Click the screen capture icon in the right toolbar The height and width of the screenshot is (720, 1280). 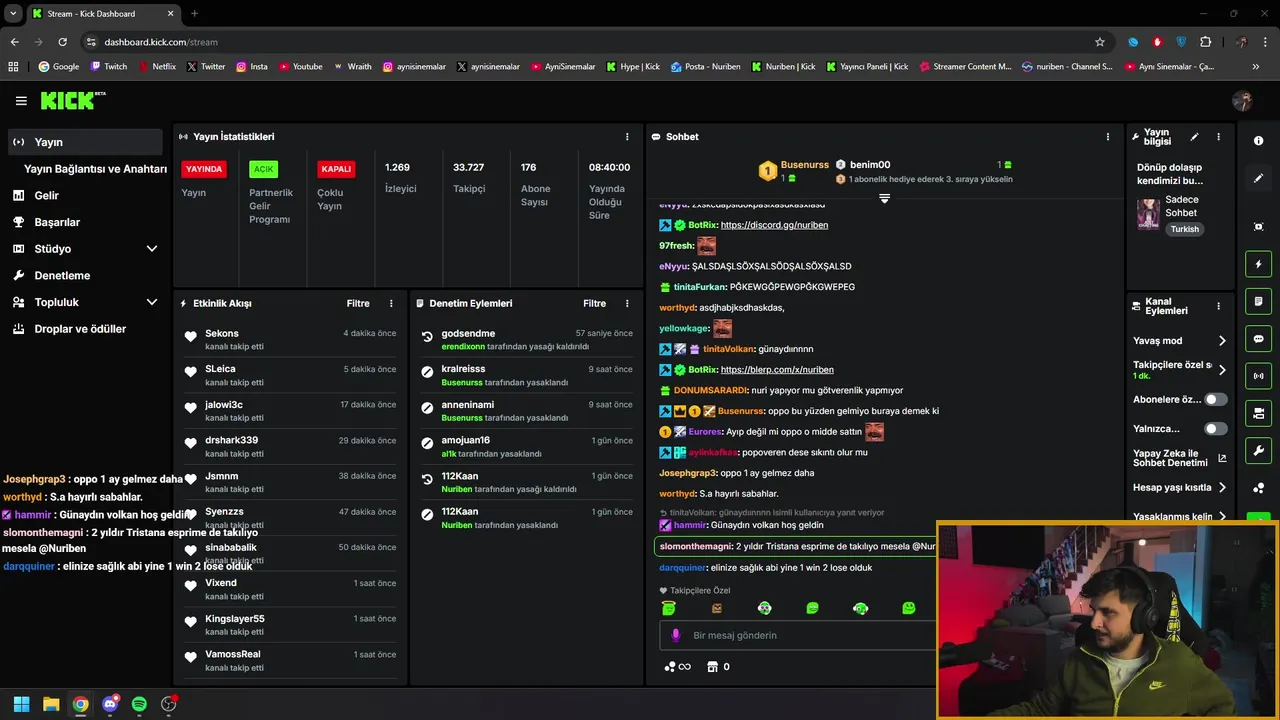[x=1258, y=227]
